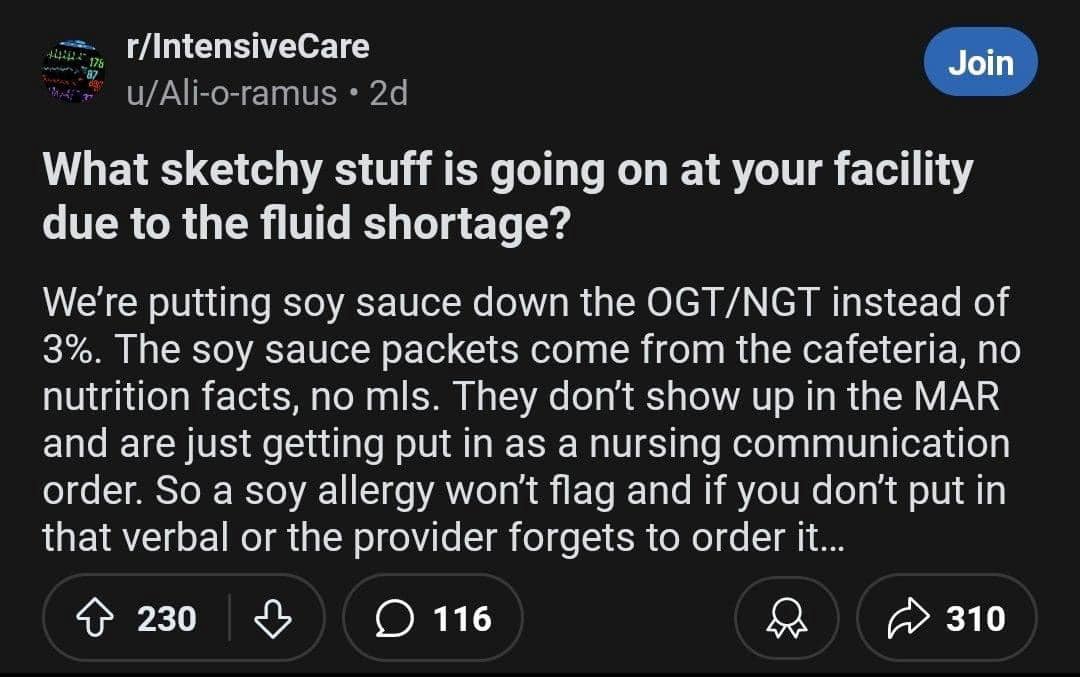Expand the truncated text at "order it…"
Screen dimensions: 1080x677
[x=783, y=538]
